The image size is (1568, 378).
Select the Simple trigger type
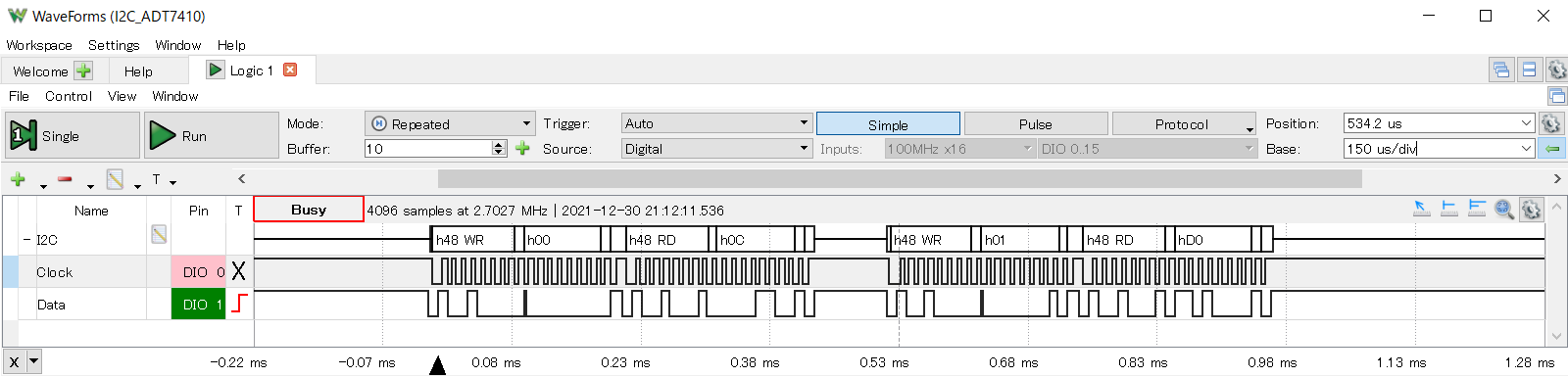pyautogui.click(x=888, y=123)
